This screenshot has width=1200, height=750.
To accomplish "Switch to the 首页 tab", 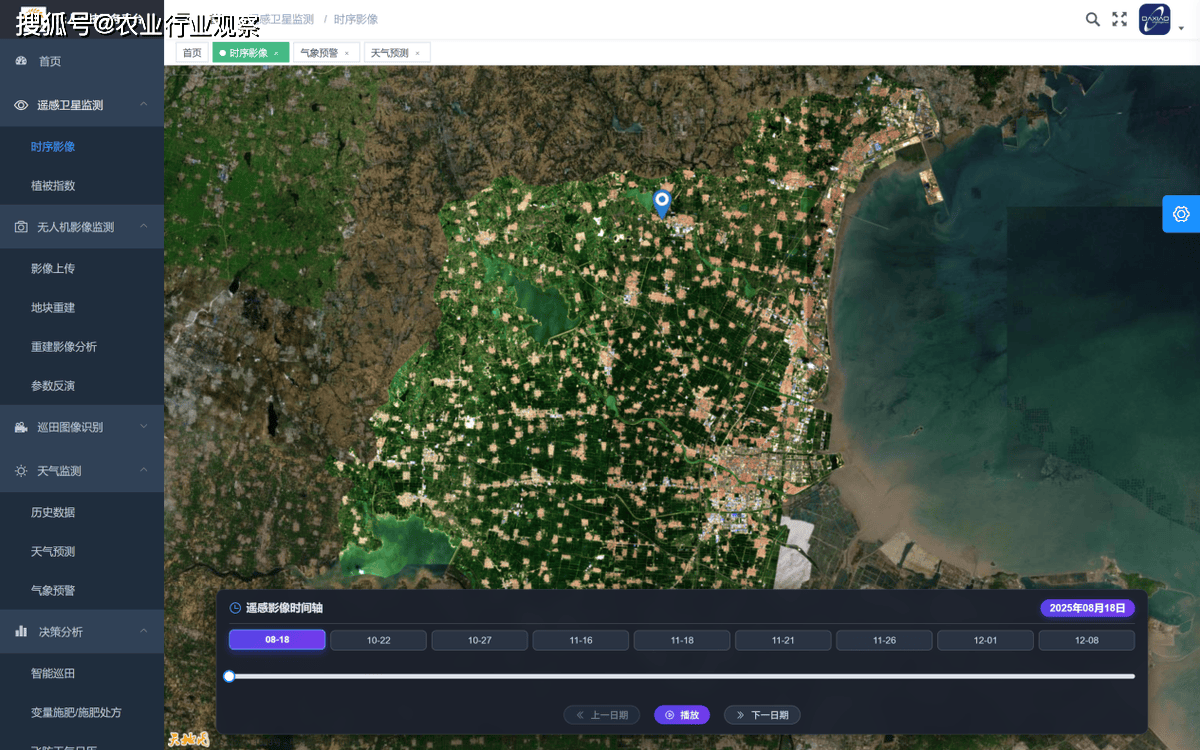I will coord(192,53).
